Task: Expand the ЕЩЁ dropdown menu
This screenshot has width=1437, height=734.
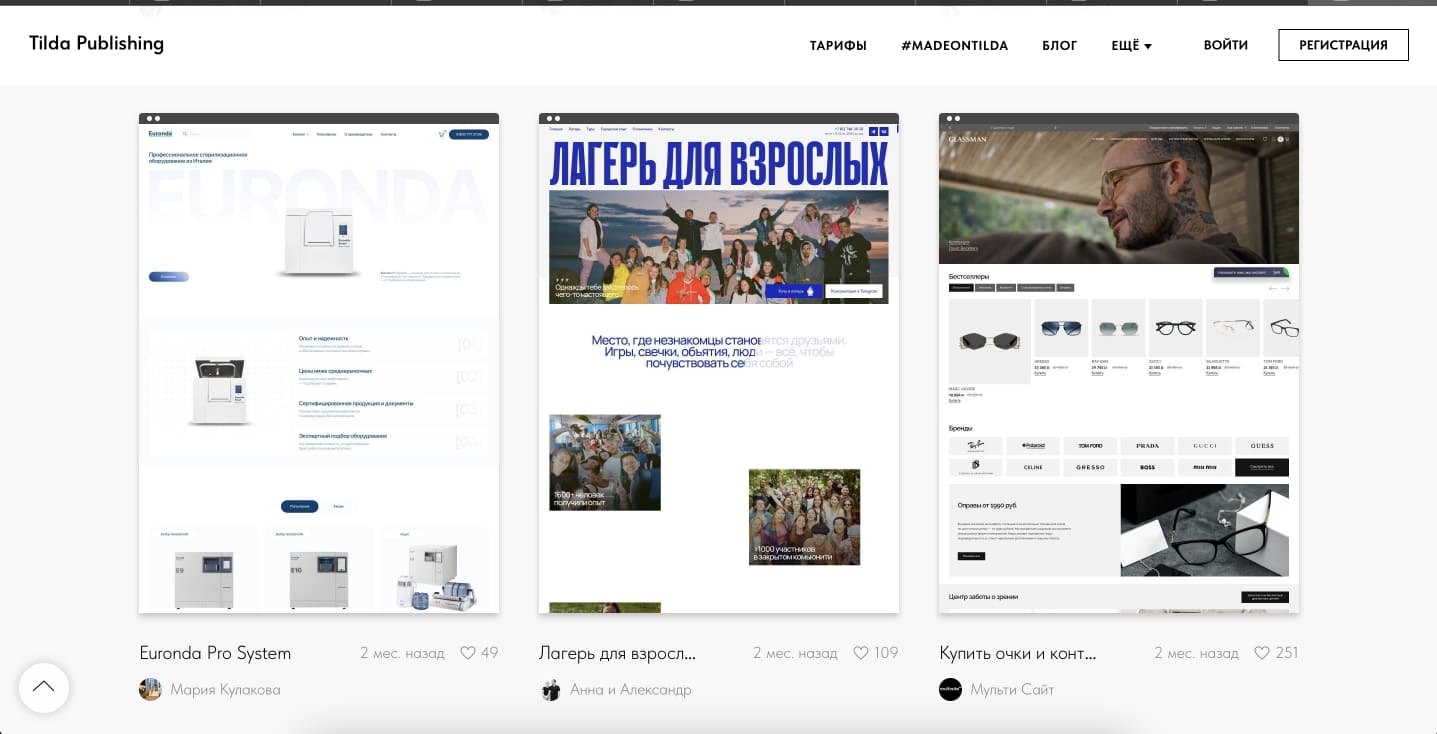Action: click(x=1131, y=46)
